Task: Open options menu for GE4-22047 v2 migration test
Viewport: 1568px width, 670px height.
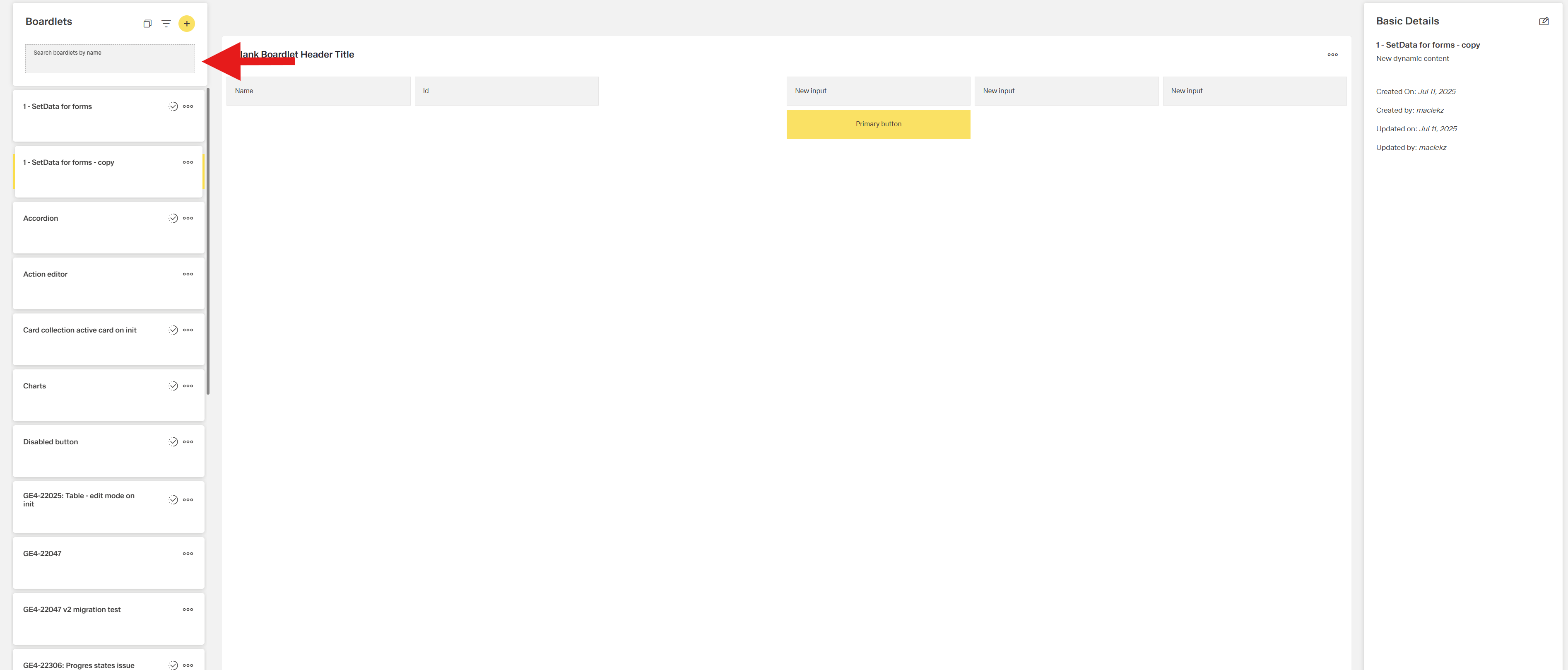Action: [188, 609]
